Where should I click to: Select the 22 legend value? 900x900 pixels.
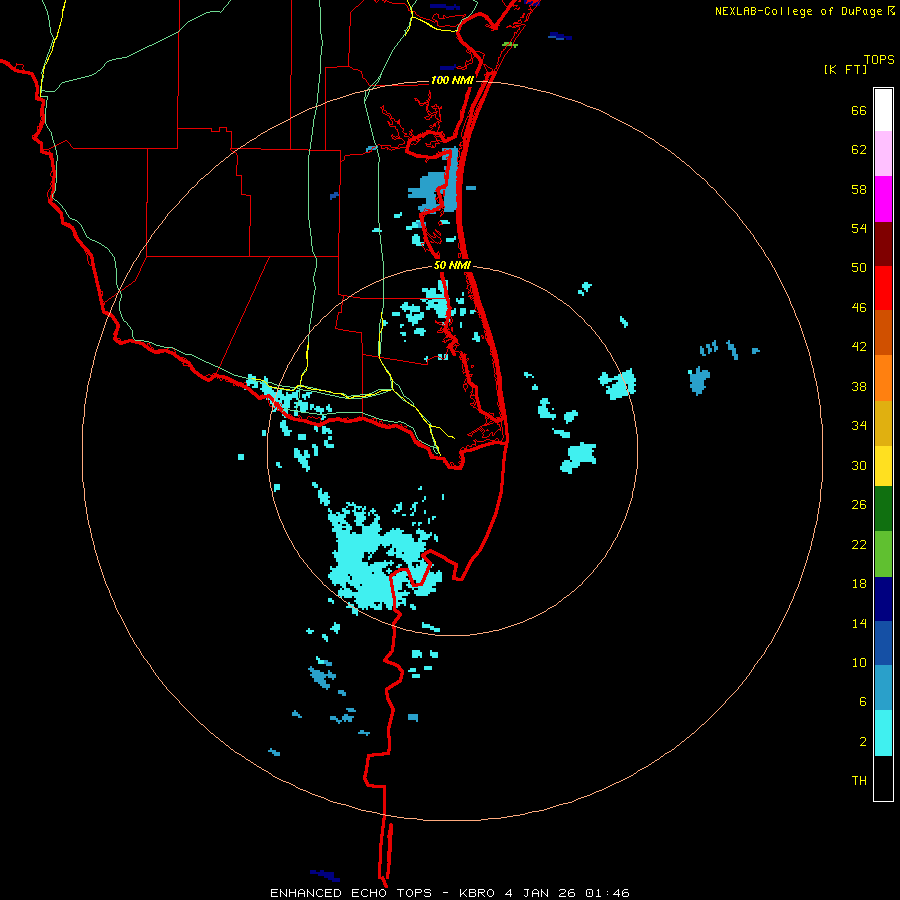point(859,544)
